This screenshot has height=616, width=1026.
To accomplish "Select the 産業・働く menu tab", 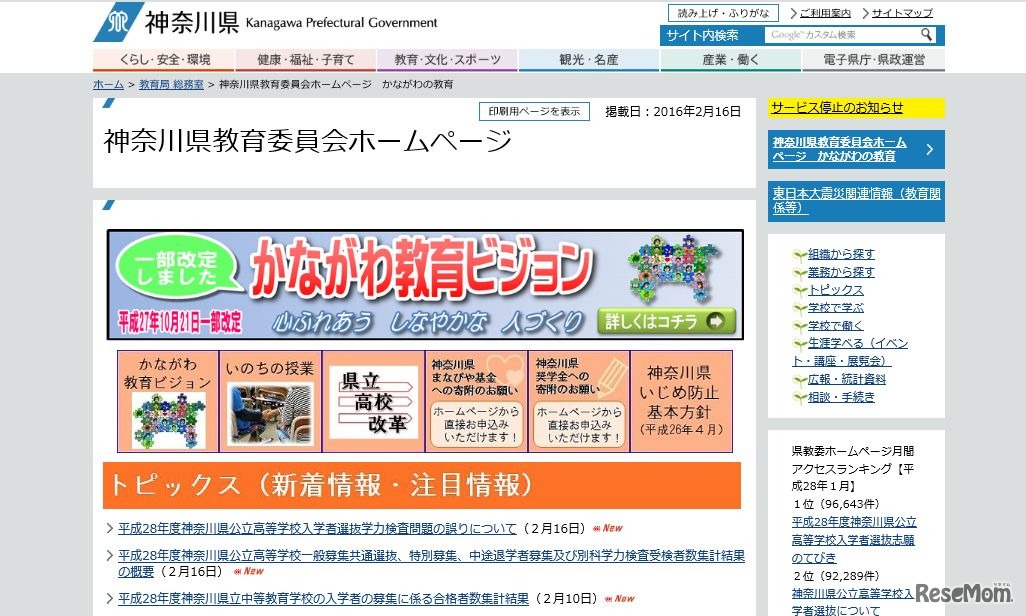I will pyautogui.click(x=731, y=60).
